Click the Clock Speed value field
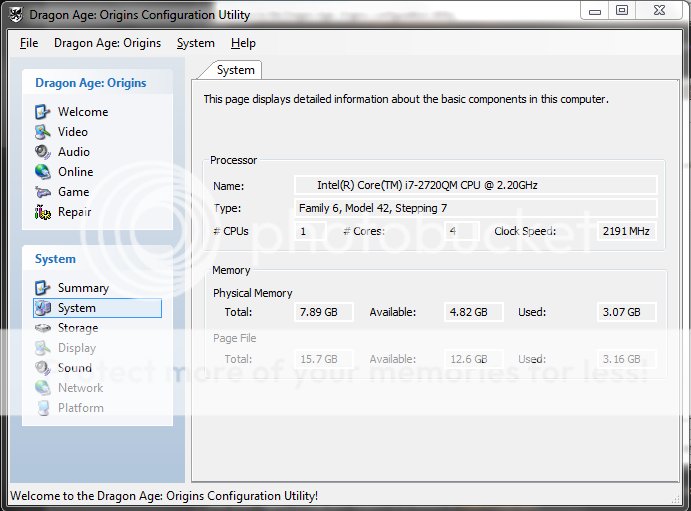This screenshot has width=691, height=511. pyautogui.click(x=627, y=231)
